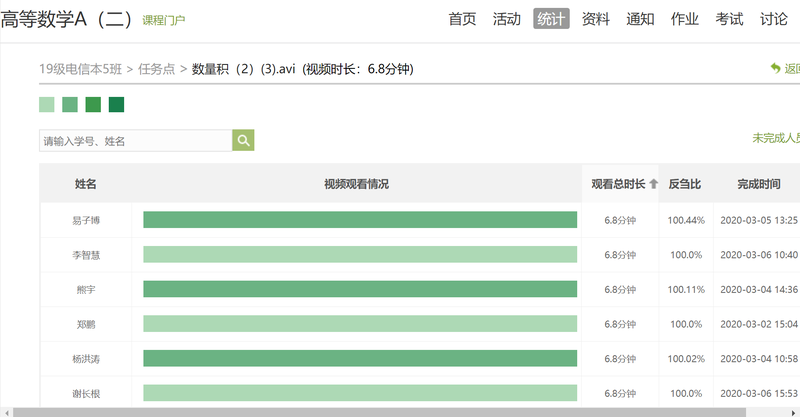Viewport: 800px width, 417px height.
Task: Open the 课程门户 link
Action: (x=163, y=20)
